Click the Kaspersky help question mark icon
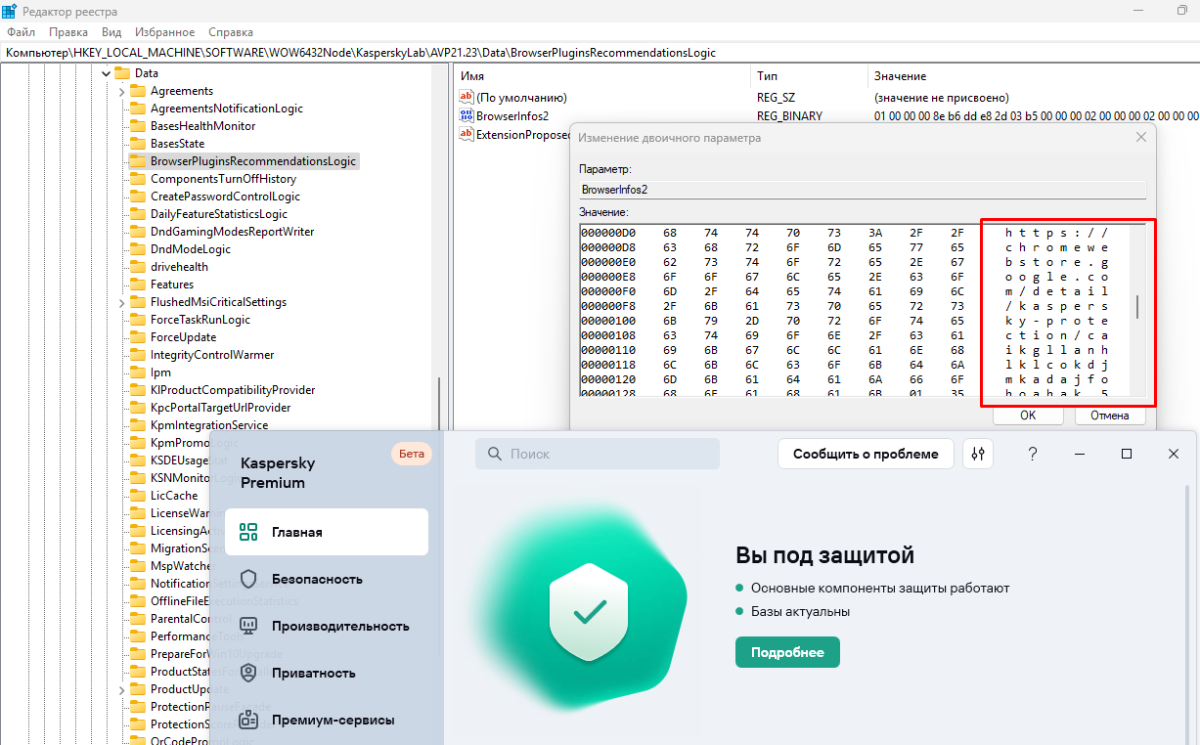 [x=1033, y=454]
